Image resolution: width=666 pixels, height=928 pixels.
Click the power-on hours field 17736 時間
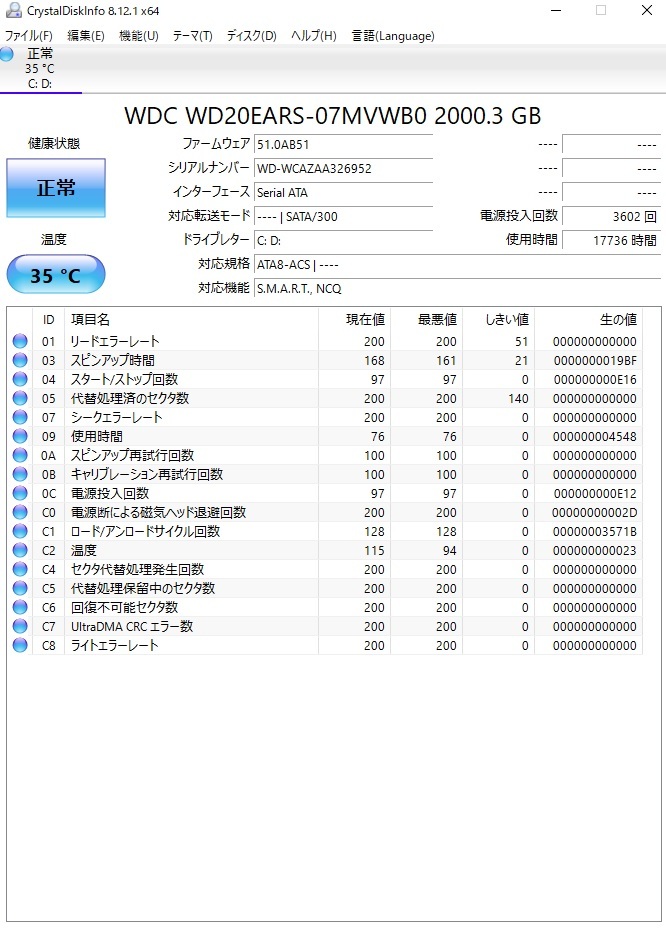611,241
